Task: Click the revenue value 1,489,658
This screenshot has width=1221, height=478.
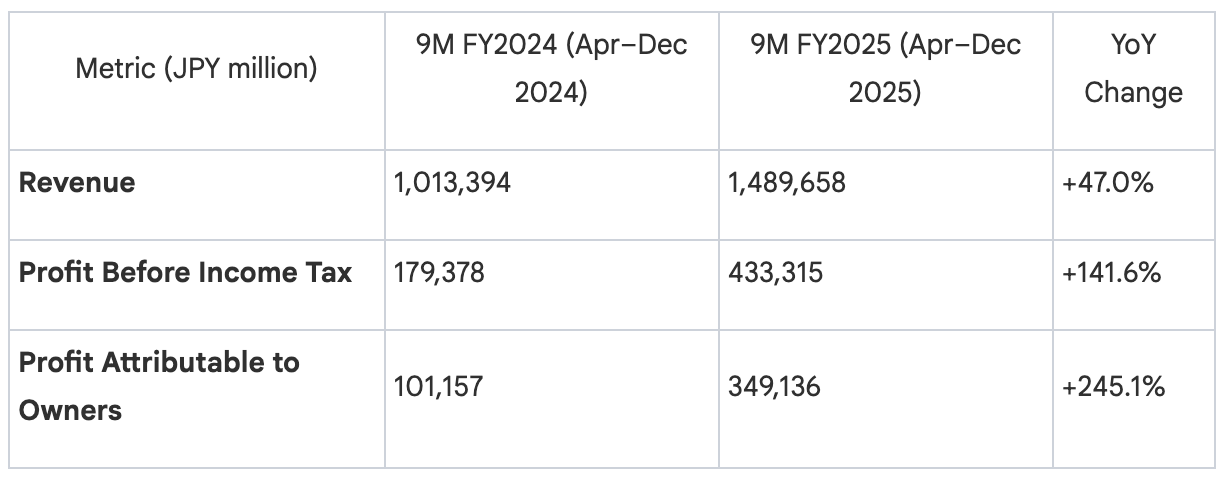Action: tap(787, 183)
